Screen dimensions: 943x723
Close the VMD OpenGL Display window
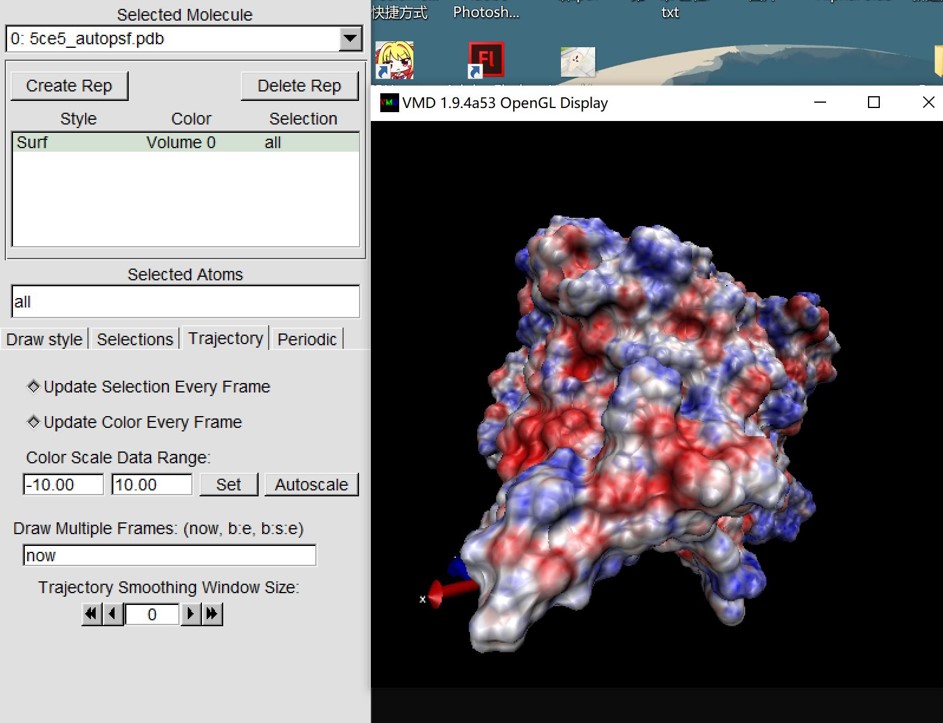pyautogui.click(x=928, y=103)
